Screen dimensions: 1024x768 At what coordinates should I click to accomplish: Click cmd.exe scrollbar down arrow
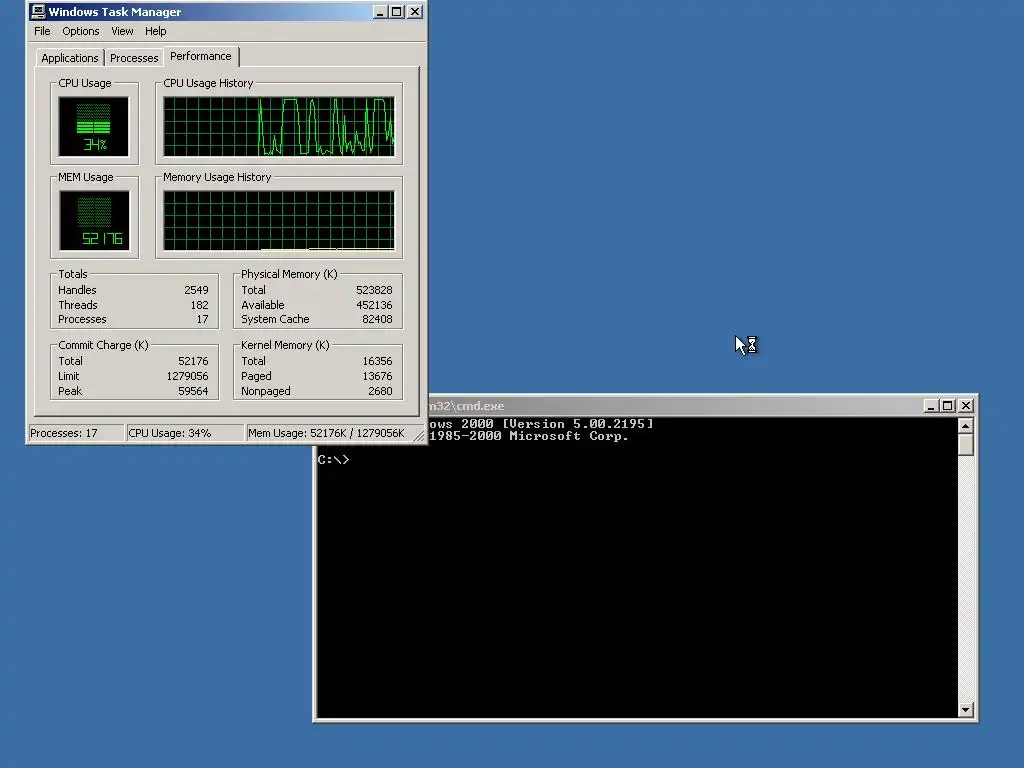click(966, 710)
